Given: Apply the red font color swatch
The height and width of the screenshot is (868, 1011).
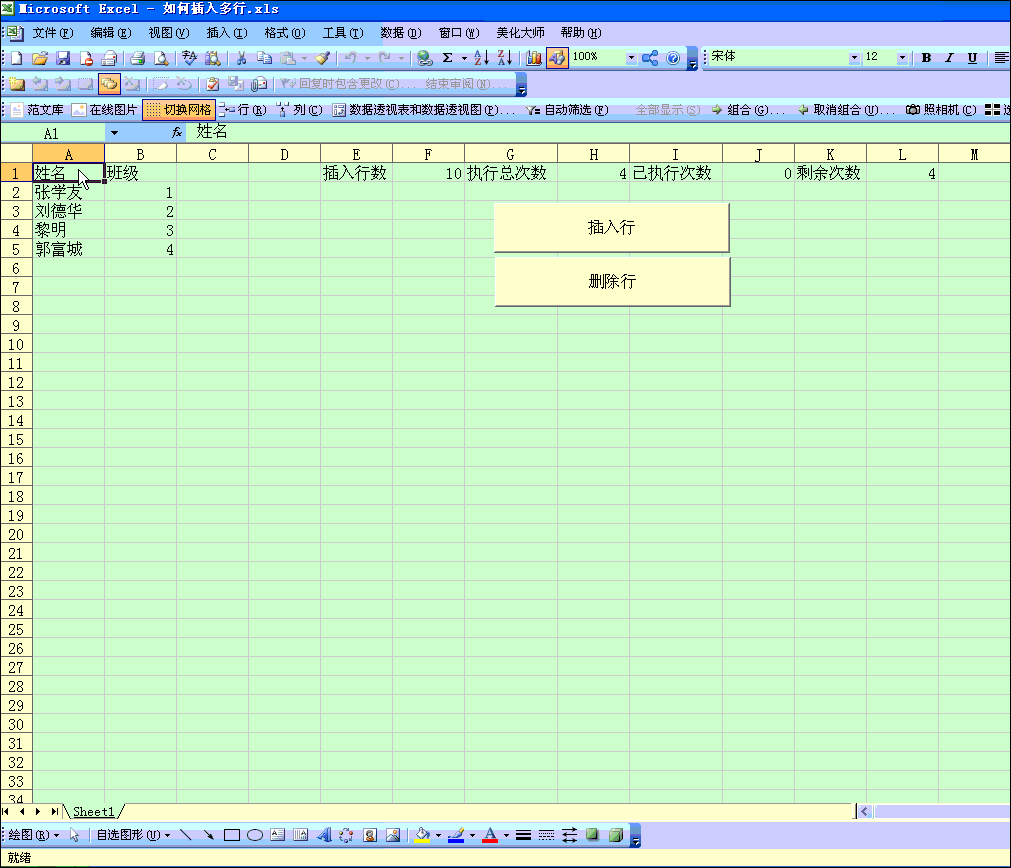Looking at the screenshot, I should pyautogui.click(x=490, y=835).
